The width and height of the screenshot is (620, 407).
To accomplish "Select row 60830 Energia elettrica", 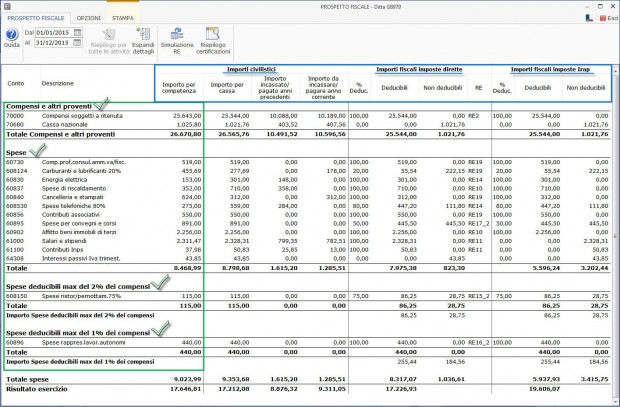I will (x=308, y=180).
